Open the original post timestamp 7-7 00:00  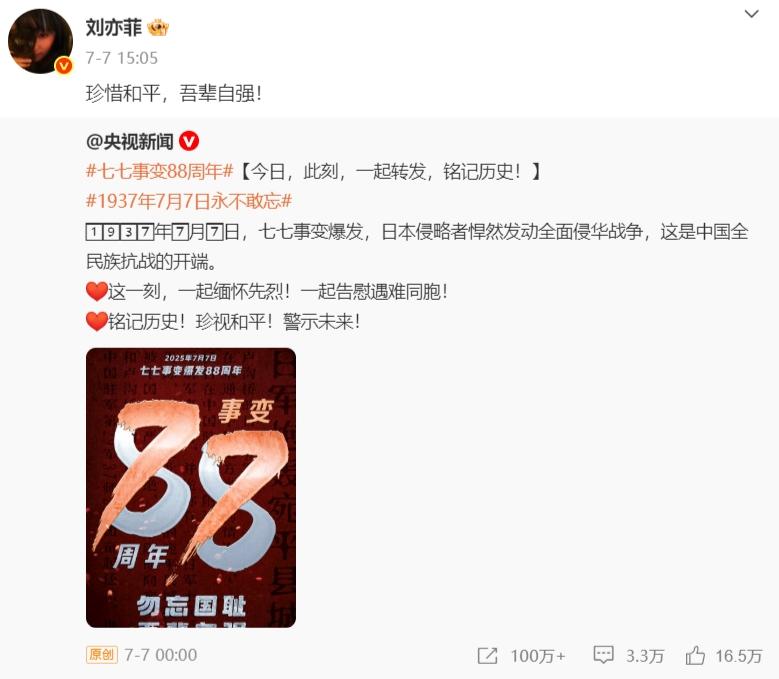160,655
